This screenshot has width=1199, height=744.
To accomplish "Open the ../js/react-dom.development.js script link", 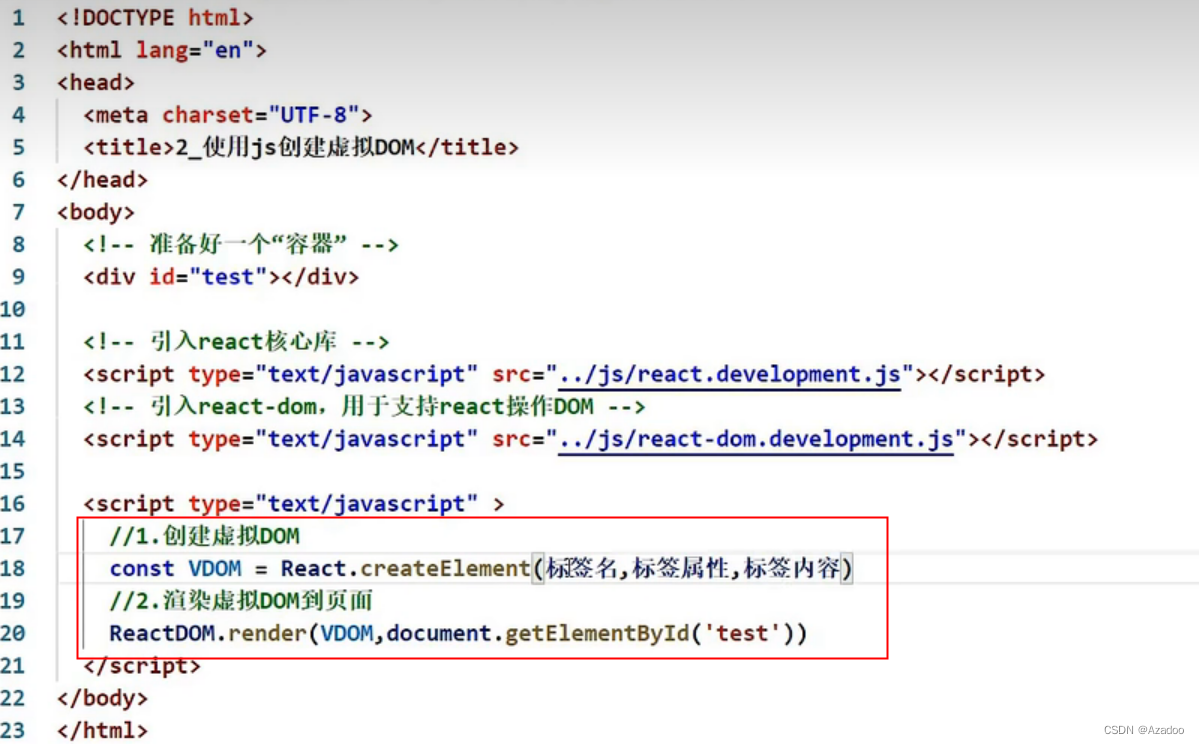I will coord(756,440).
